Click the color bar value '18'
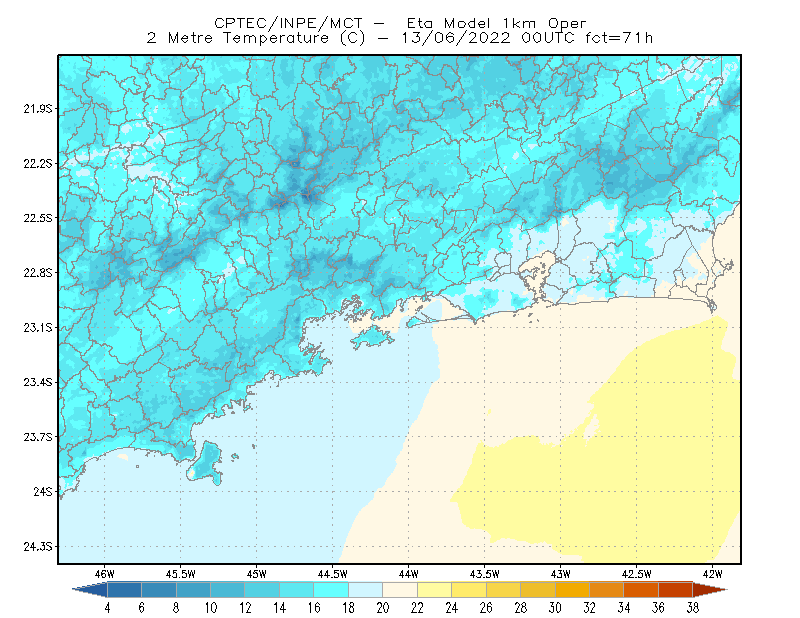 coord(348,608)
